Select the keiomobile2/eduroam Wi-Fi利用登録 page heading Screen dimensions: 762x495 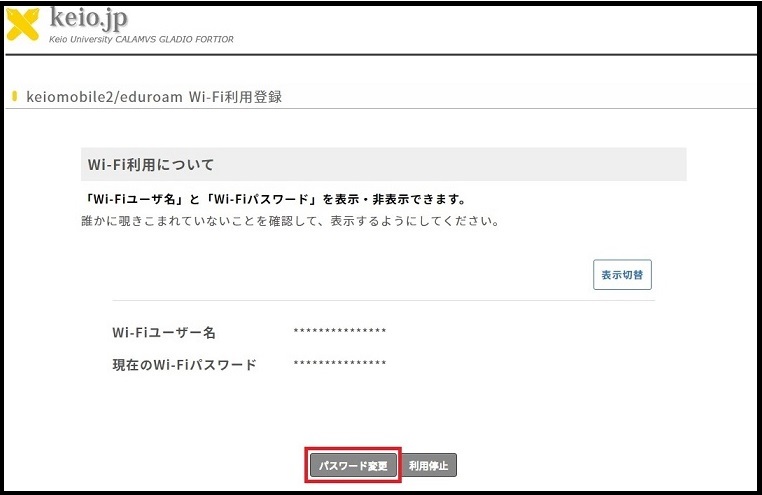coord(156,97)
